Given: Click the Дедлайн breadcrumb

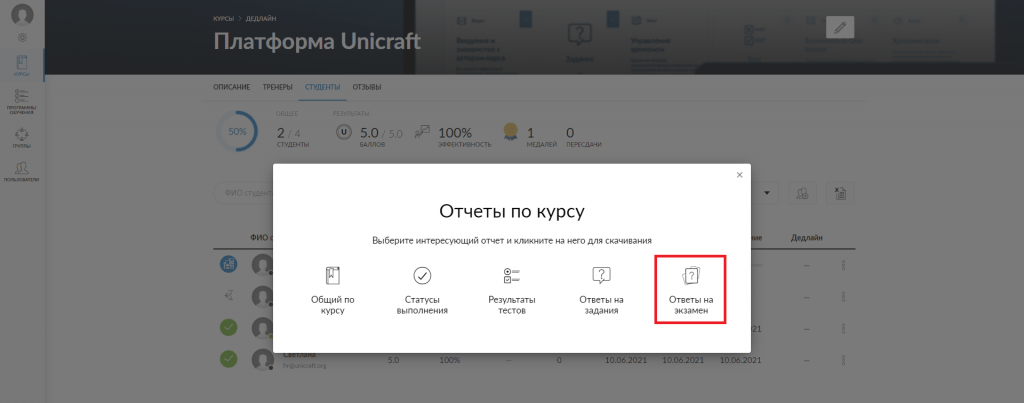Looking at the screenshot, I should point(259,18).
